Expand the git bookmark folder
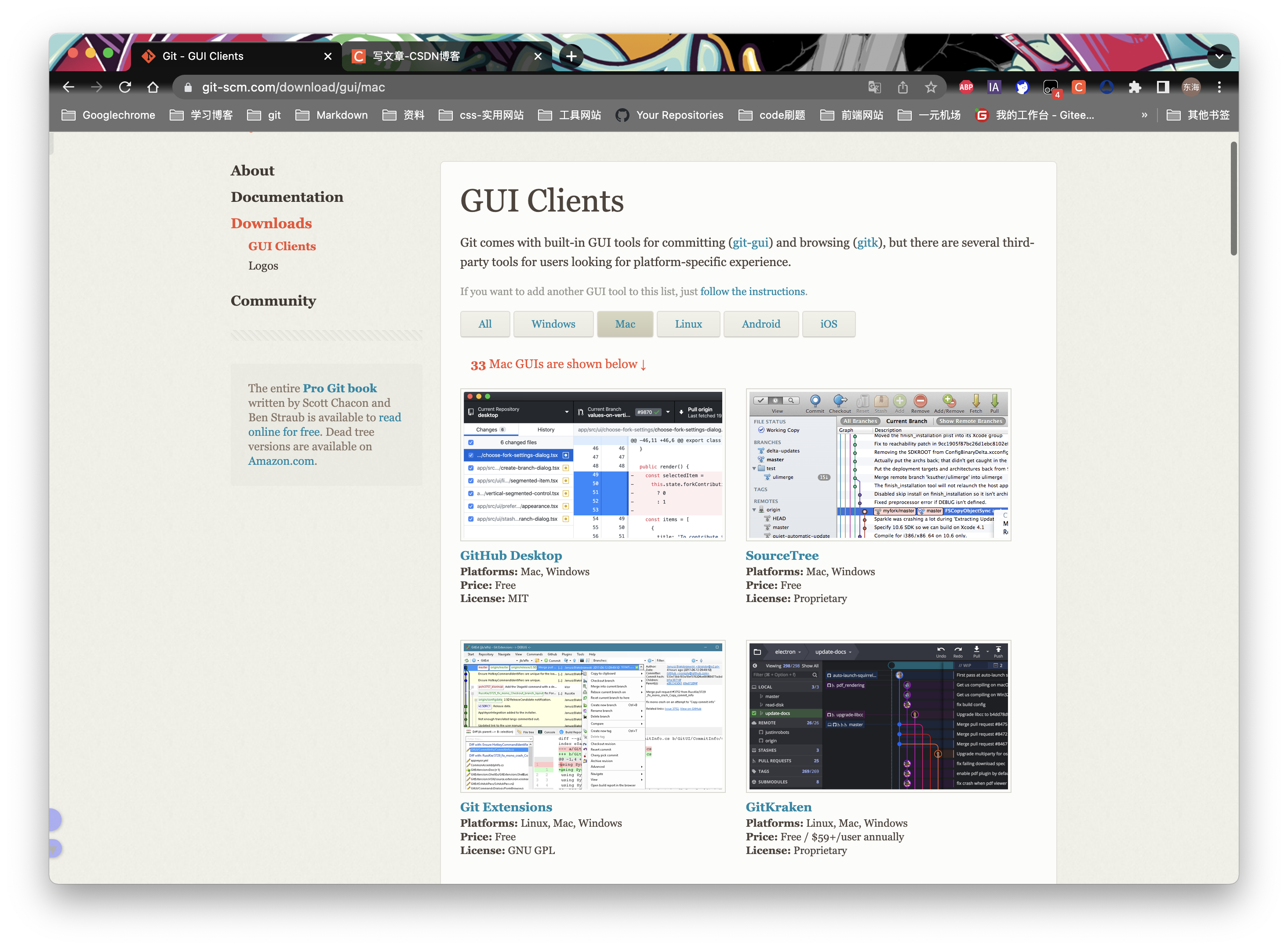The image size is (1288, 949). pos(264,116)
